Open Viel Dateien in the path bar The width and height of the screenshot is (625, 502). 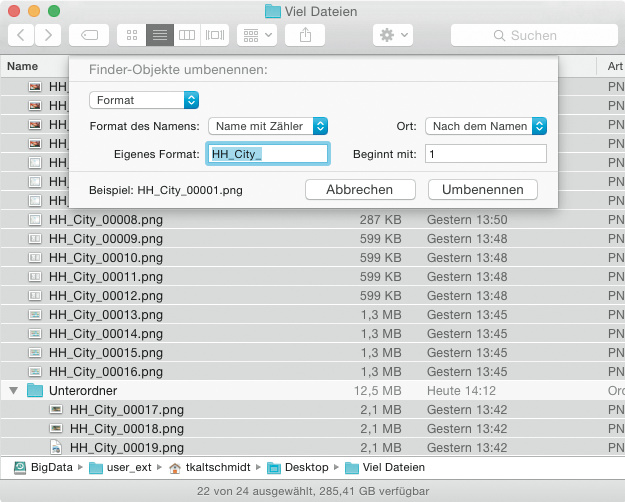385,467
